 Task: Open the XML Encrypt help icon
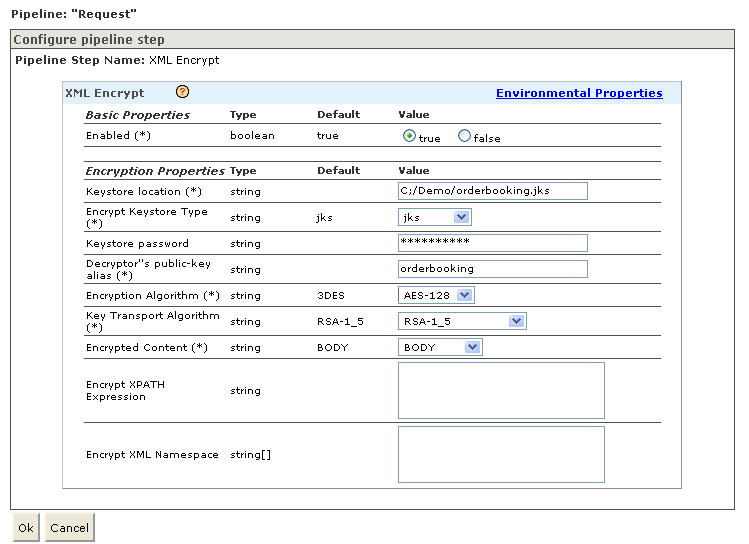182,91
